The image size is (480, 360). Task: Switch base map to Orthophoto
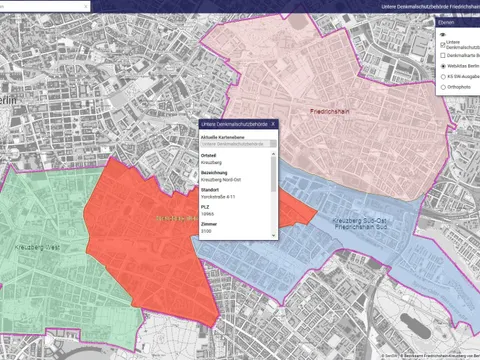click(443, 87)
